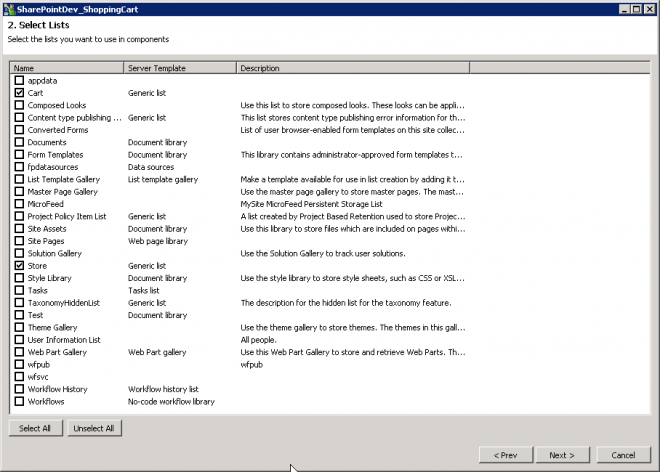Tick the Master Page Gallery checkbox
The image size is (660, 472).
(19, 191)
